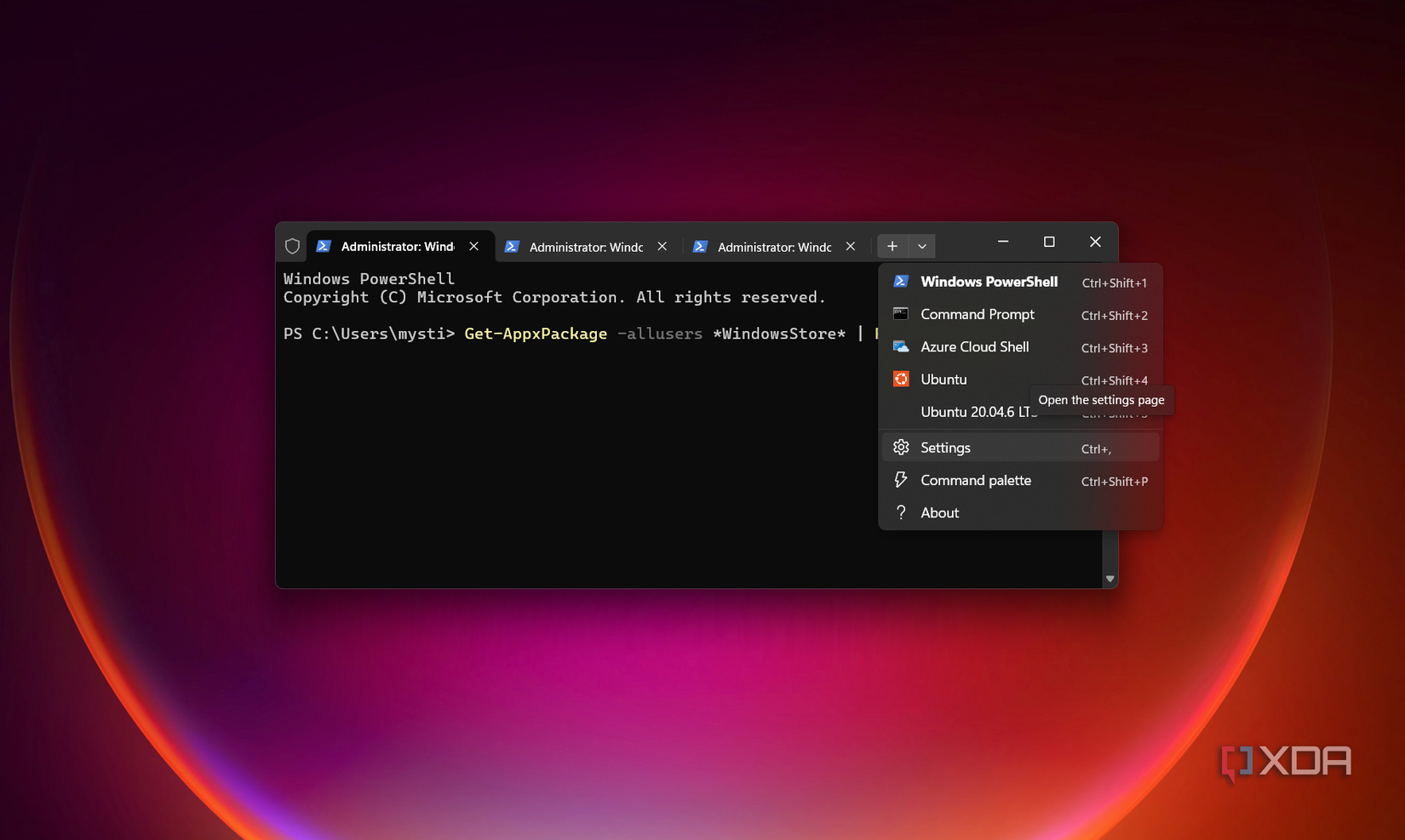Switch to the third Administrator tab

click(777, 247)
